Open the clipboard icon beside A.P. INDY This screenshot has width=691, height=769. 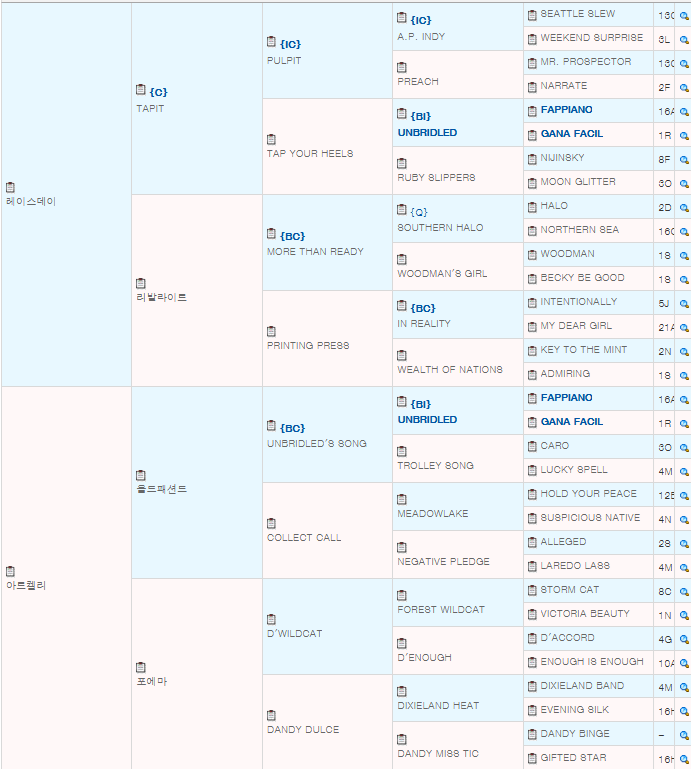tap(402, 17)
